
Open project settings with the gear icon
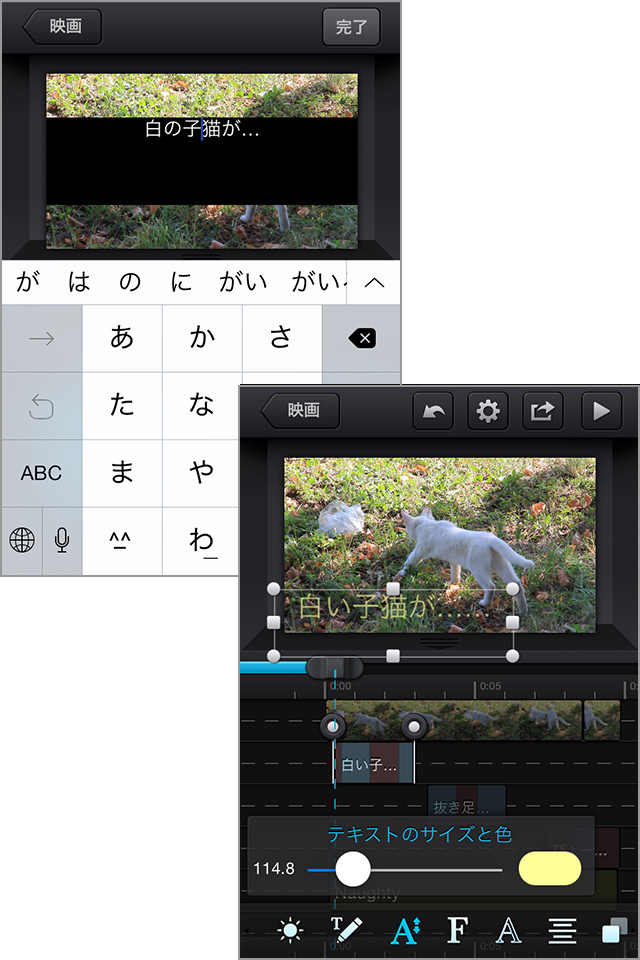tap(487, 411)
